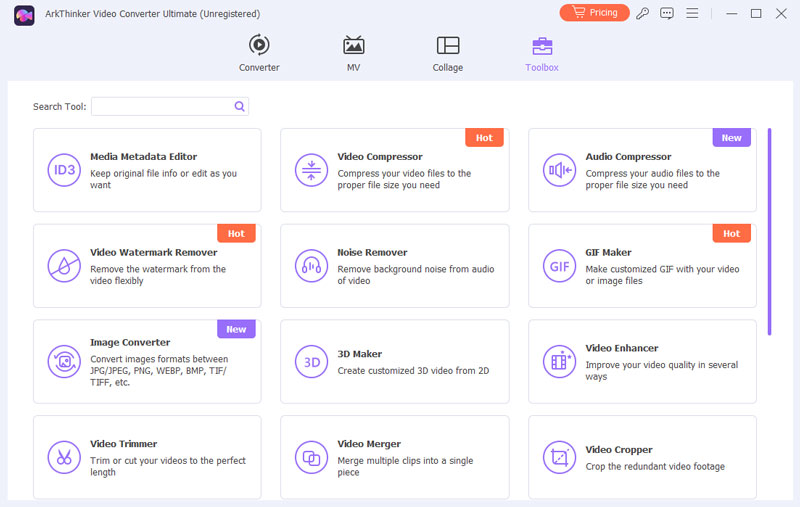This screenshot has width=800, height=507.
Task: Click "Improve your video quality" description
Action: pos(661,371)
